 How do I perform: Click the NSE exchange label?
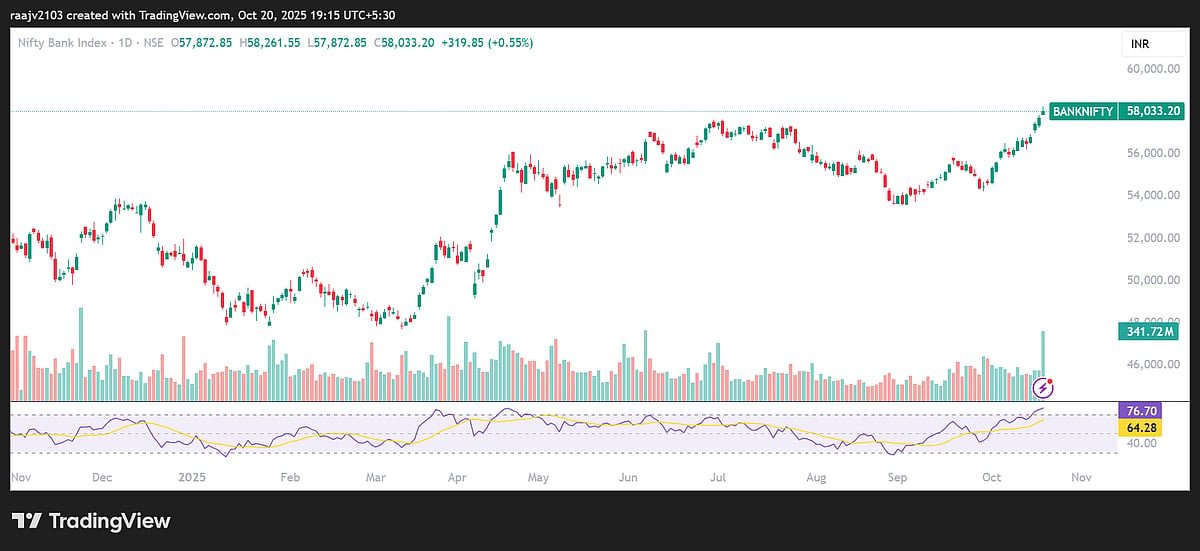[154, 43]
